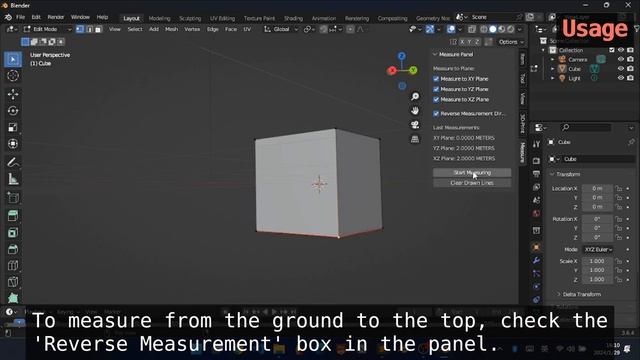The height and width of the screenshot is (360, 640).
Task: Open the Face header menu
Action: 231,29
